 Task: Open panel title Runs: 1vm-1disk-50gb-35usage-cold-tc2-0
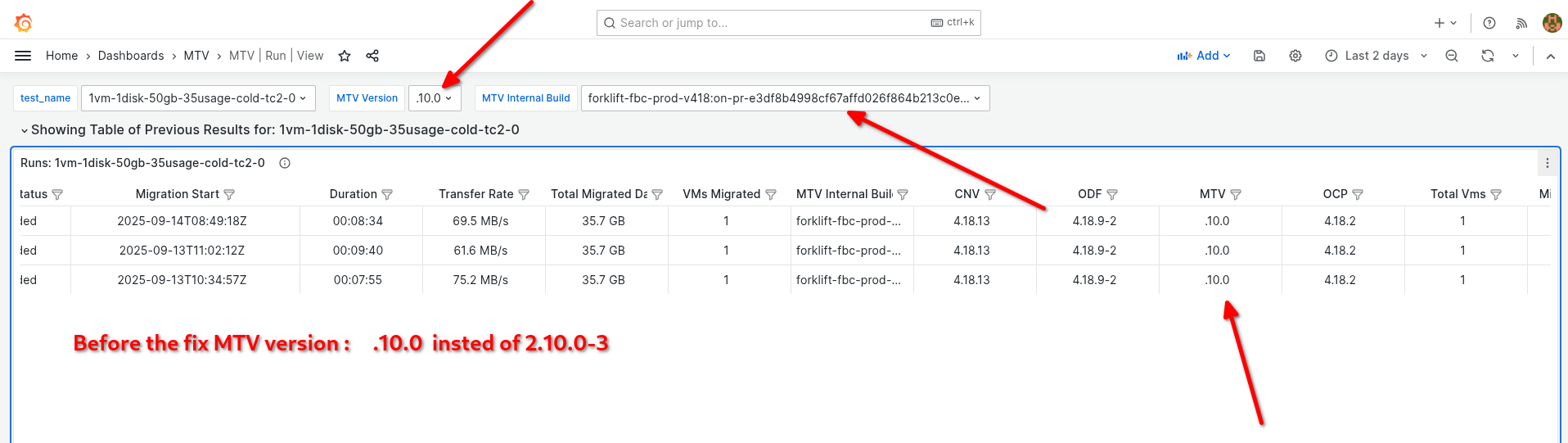click(142, 163)
